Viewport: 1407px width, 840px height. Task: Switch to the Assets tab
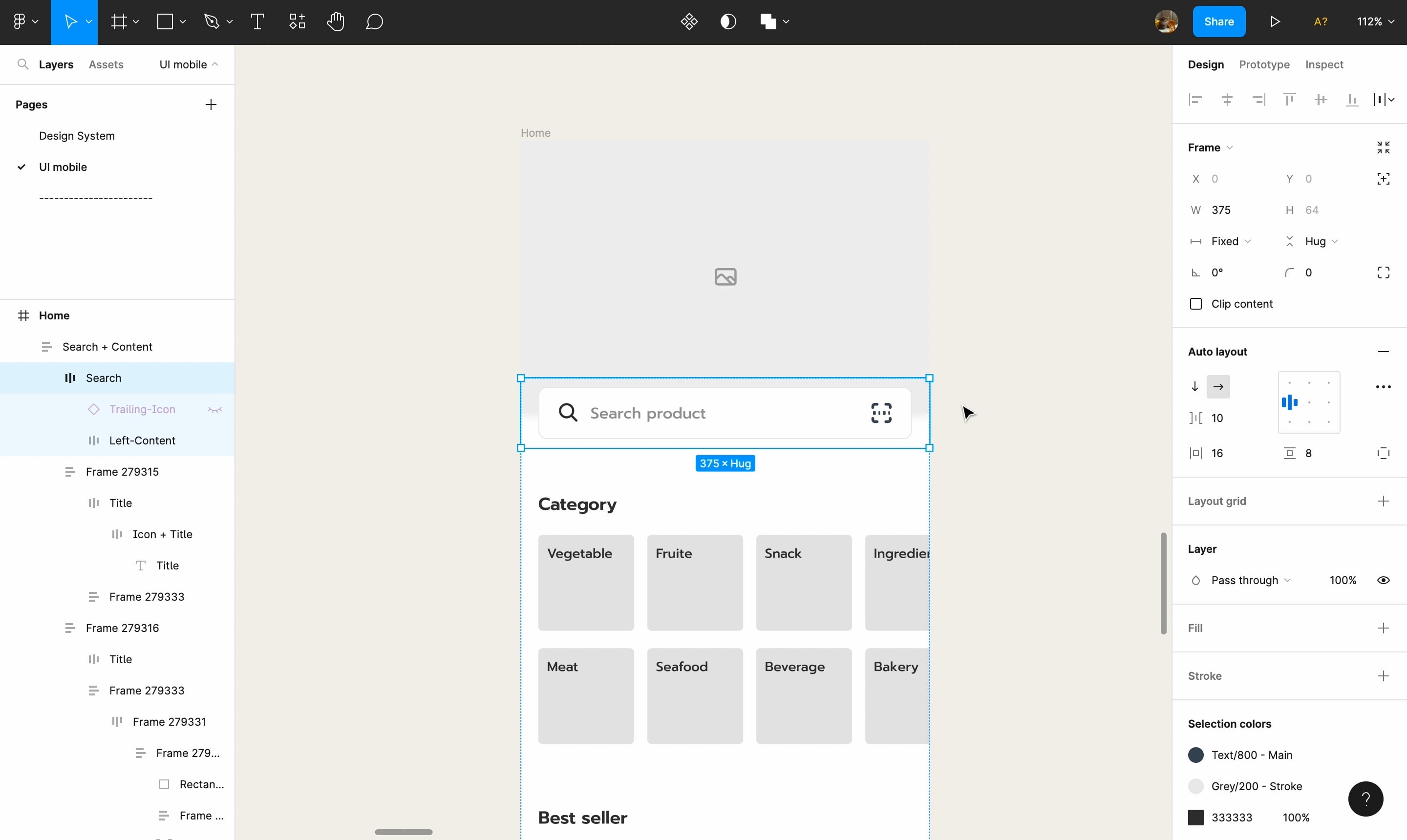[106, 64]
